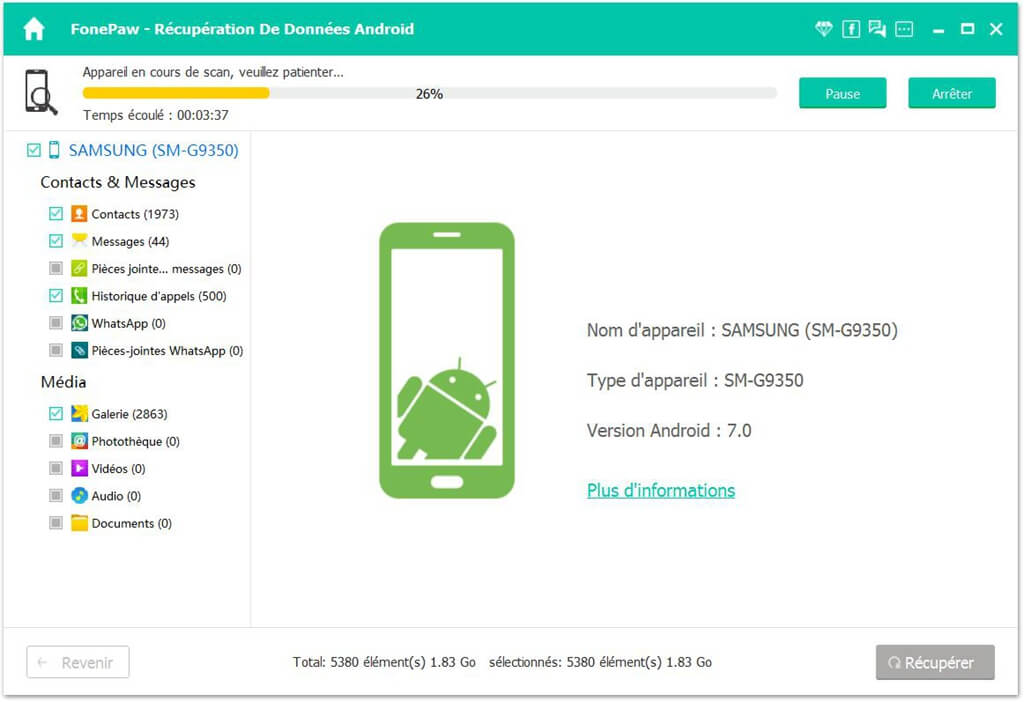Click the Type d'appareil SM-G9350 text
1024x702 pixels.
coord(695,381)
